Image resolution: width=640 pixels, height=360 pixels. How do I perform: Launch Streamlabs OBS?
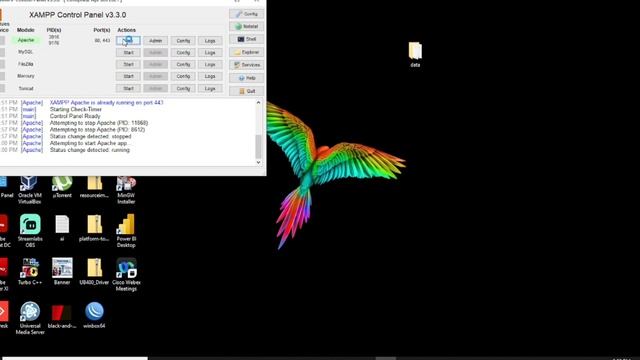coord(30,231)
